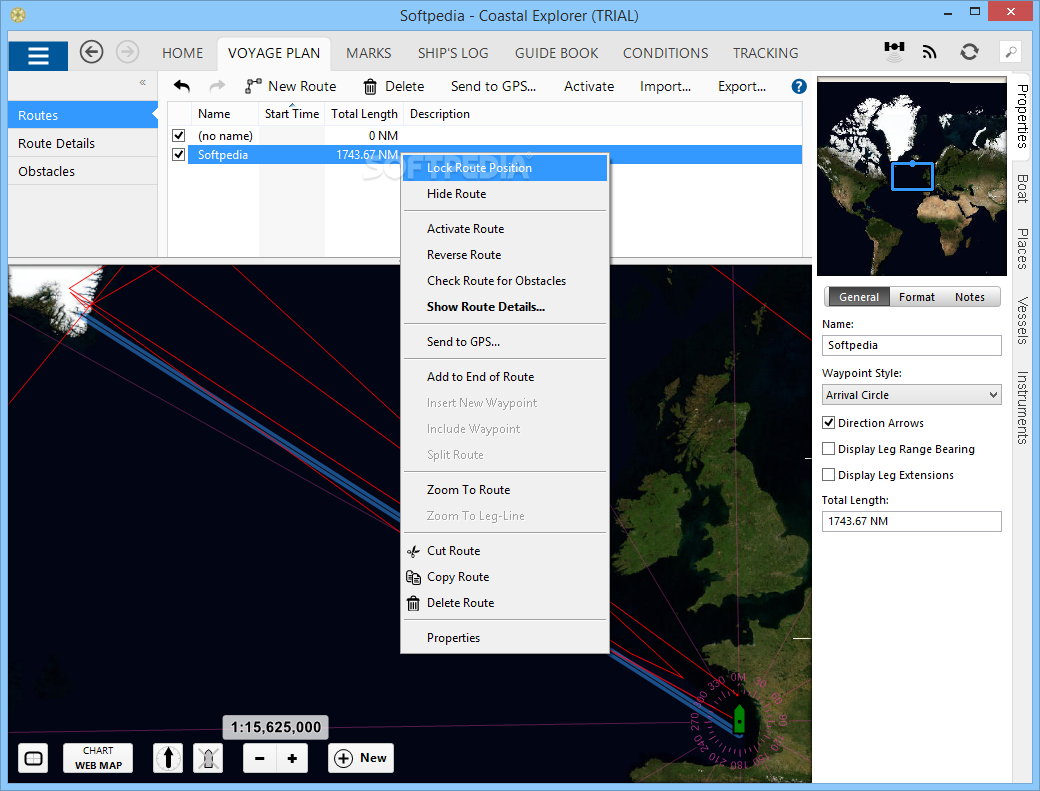Click Send to GPS in toolbar
This screenshot has width=1040, height=791.
point(493,86)
